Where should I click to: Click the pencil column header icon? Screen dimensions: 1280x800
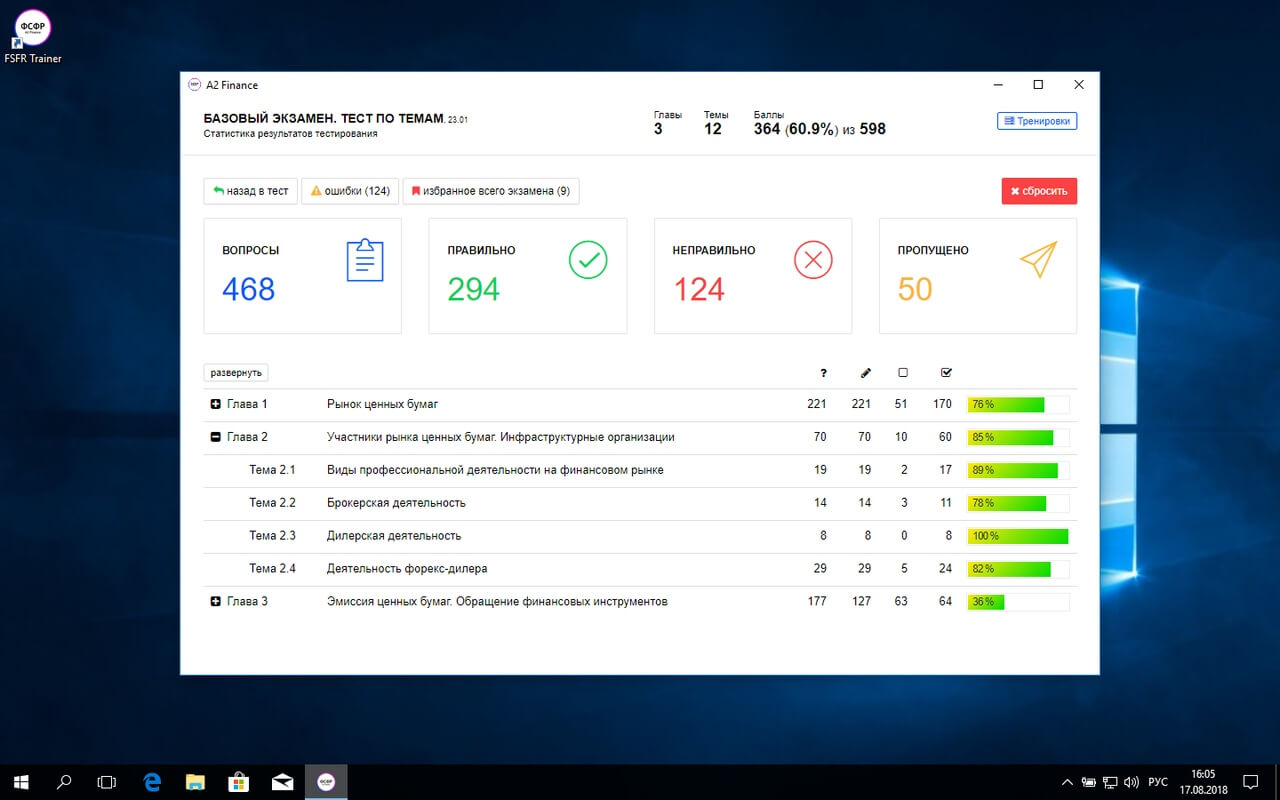click(x=865, y=373)
